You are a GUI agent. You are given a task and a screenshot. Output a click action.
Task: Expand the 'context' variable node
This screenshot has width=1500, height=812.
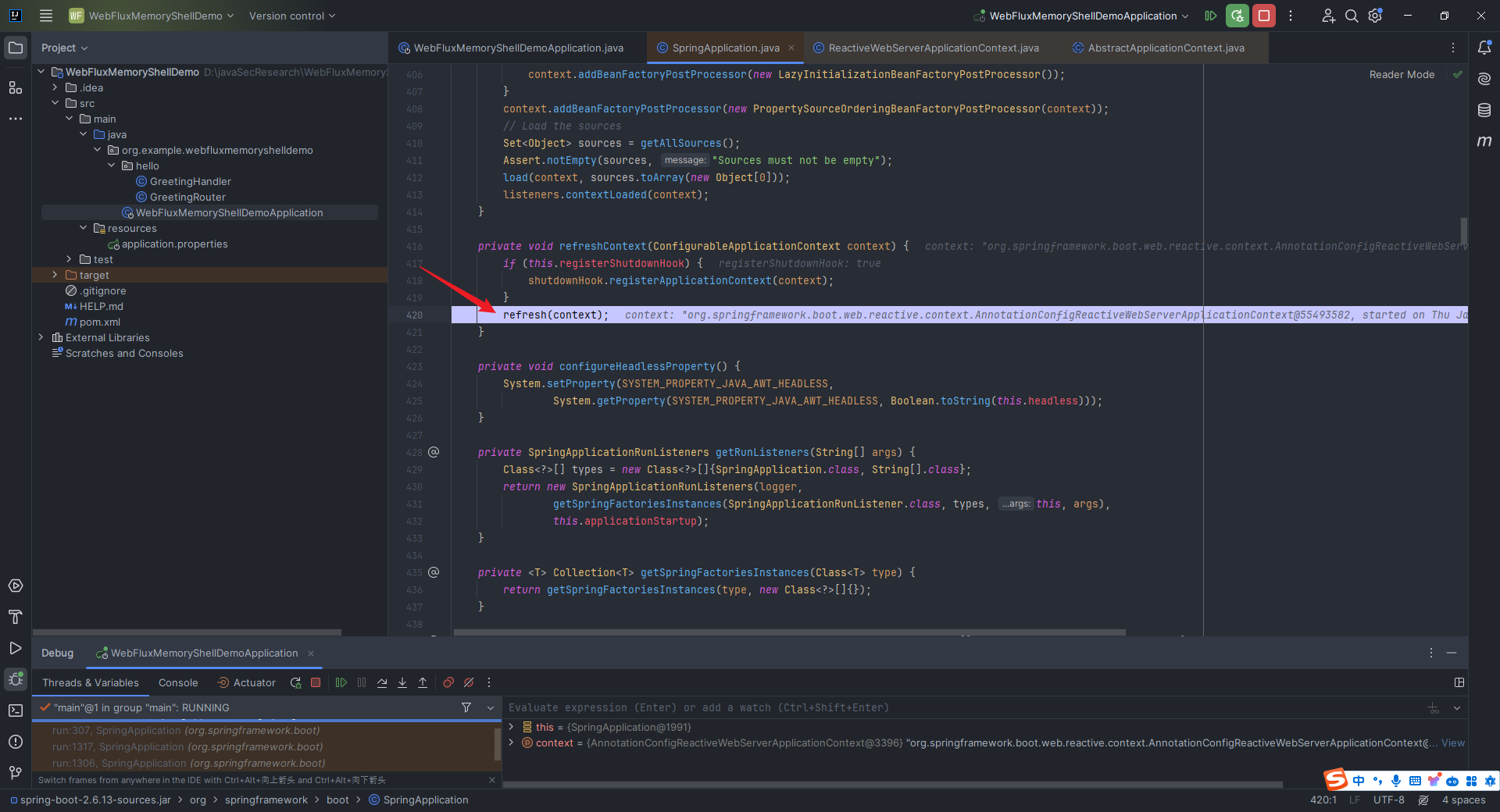coord(512,743)
